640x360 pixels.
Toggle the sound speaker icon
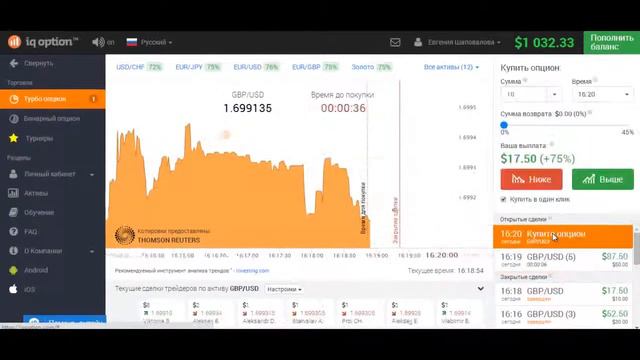(98, 42)
